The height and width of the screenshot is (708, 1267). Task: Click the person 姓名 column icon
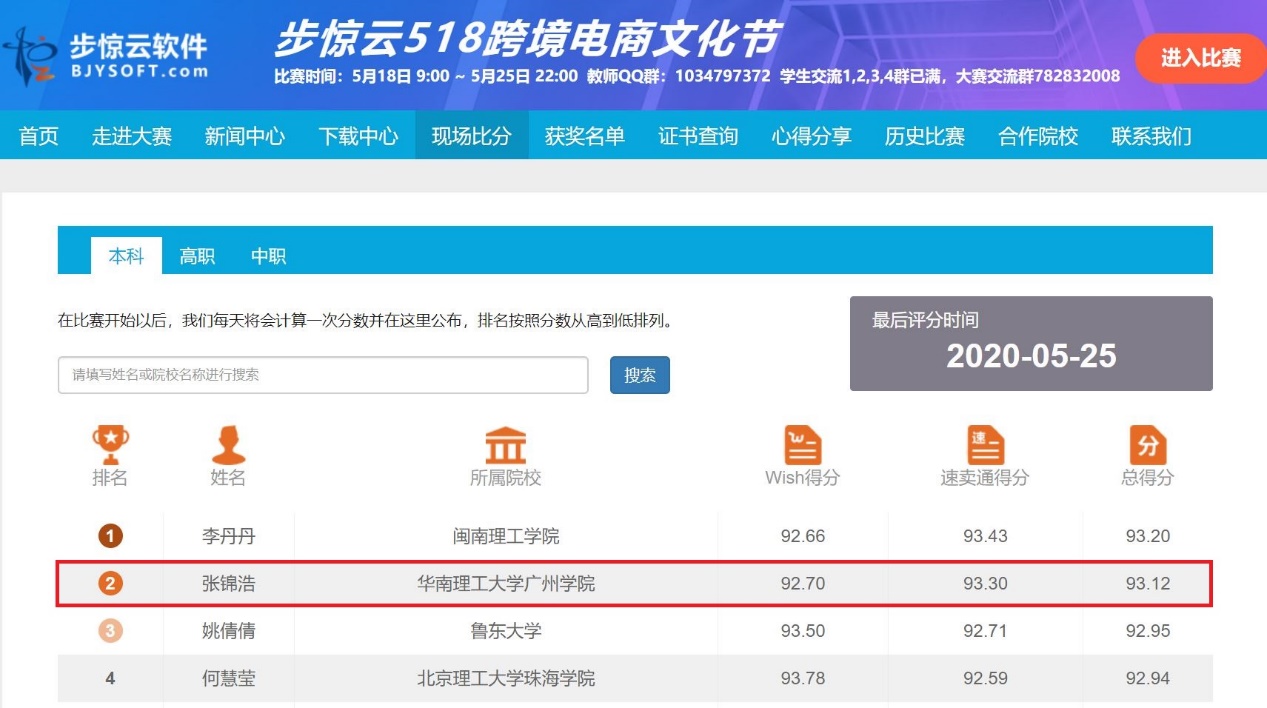coord(228,444)
